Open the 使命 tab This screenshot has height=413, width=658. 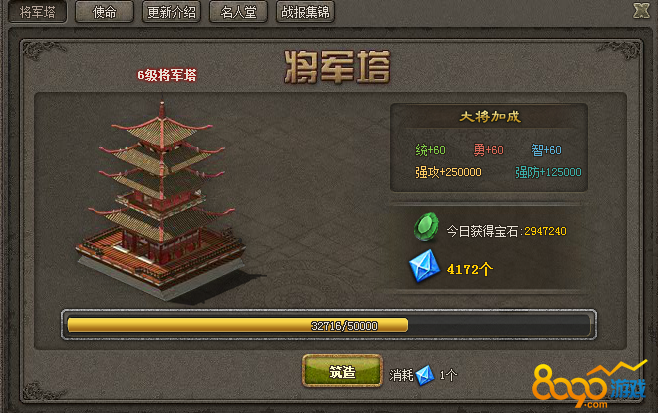[x=104, y=12]
